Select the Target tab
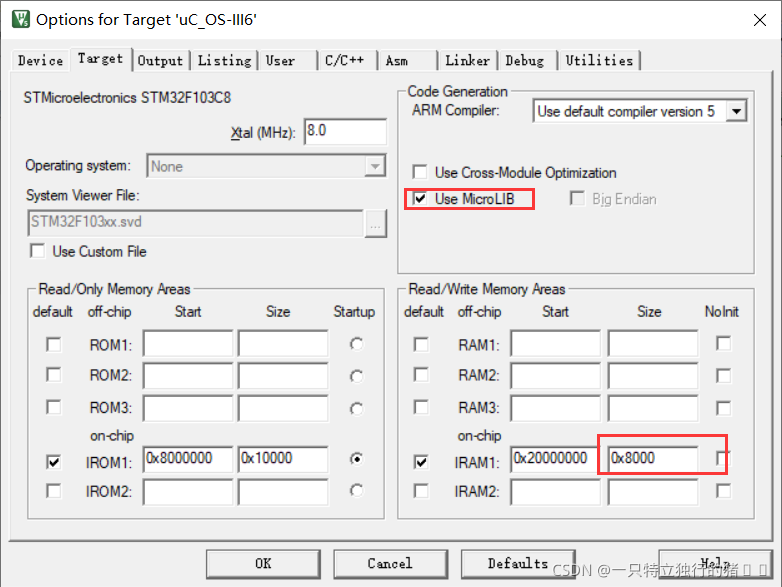 tap(101, 59)
